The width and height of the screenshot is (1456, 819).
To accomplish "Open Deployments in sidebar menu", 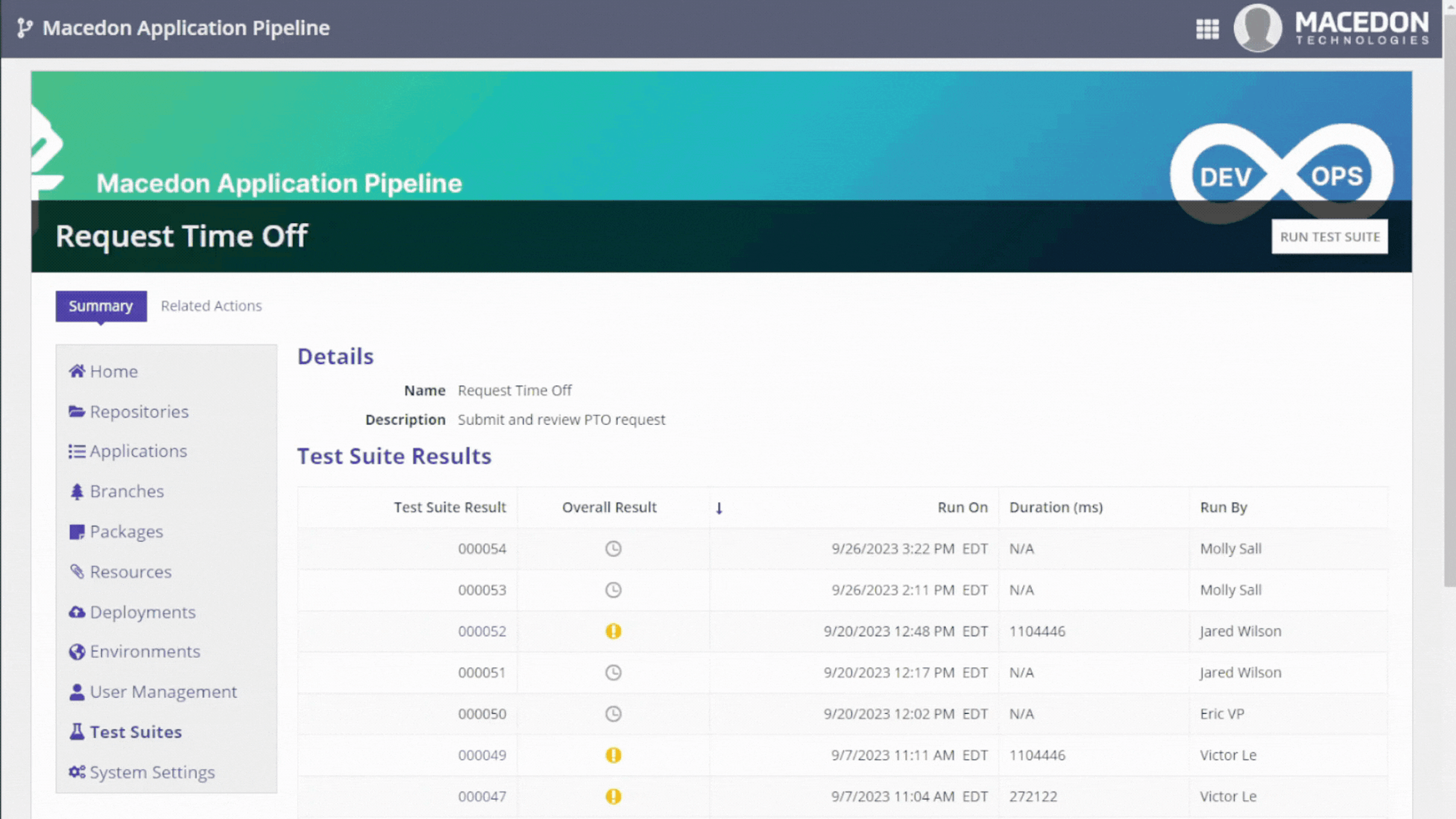I will (143, 612).
